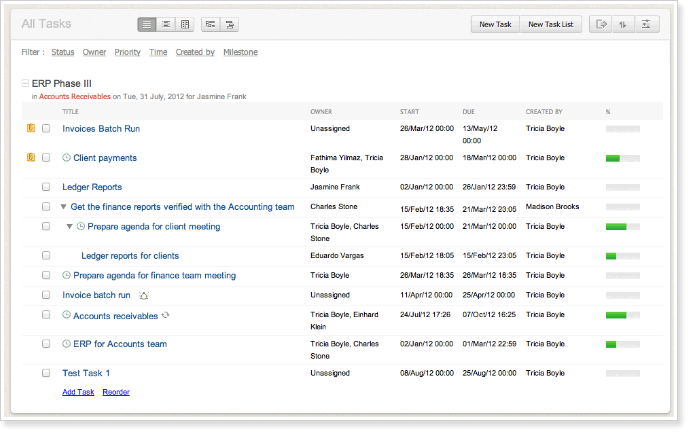The width and height of the screenshot is (688, 434).
Task: Open the Accounts Receivables milestone link
Action: (75, 97)
